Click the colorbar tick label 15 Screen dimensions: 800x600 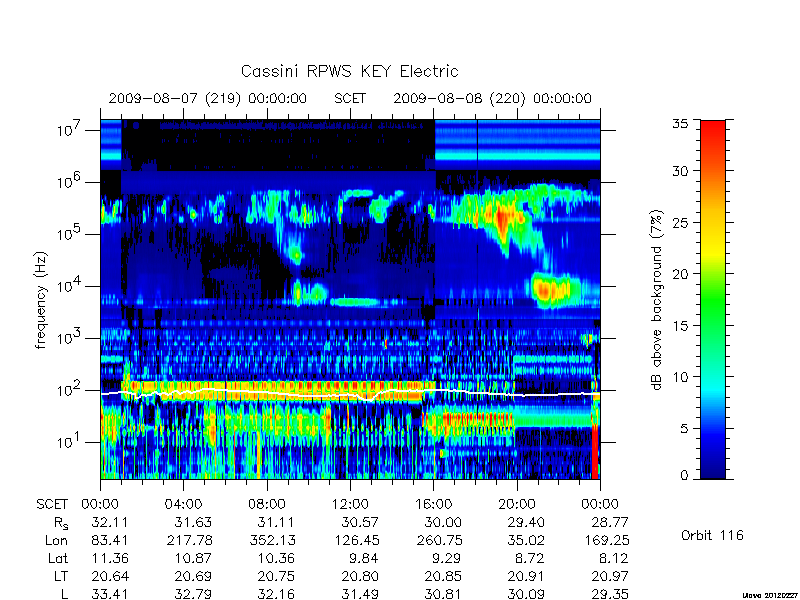pos(680,326)
